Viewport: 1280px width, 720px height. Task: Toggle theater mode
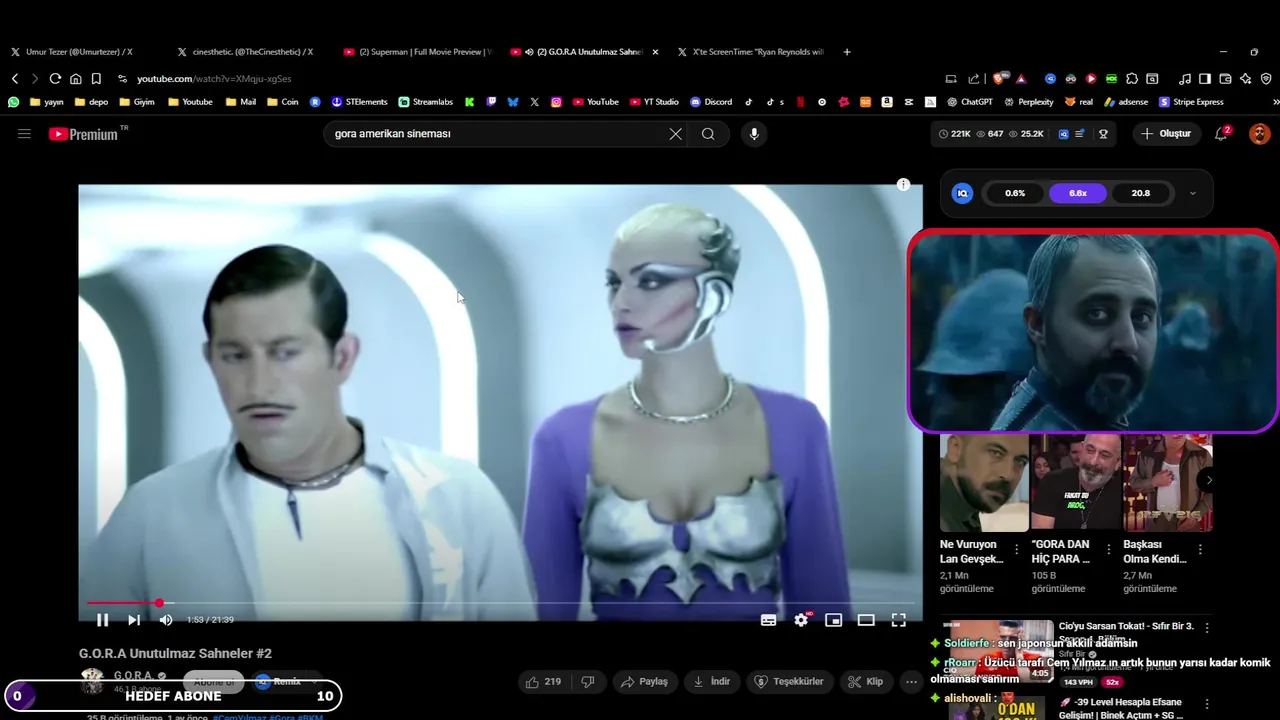[x=866, y=620]
